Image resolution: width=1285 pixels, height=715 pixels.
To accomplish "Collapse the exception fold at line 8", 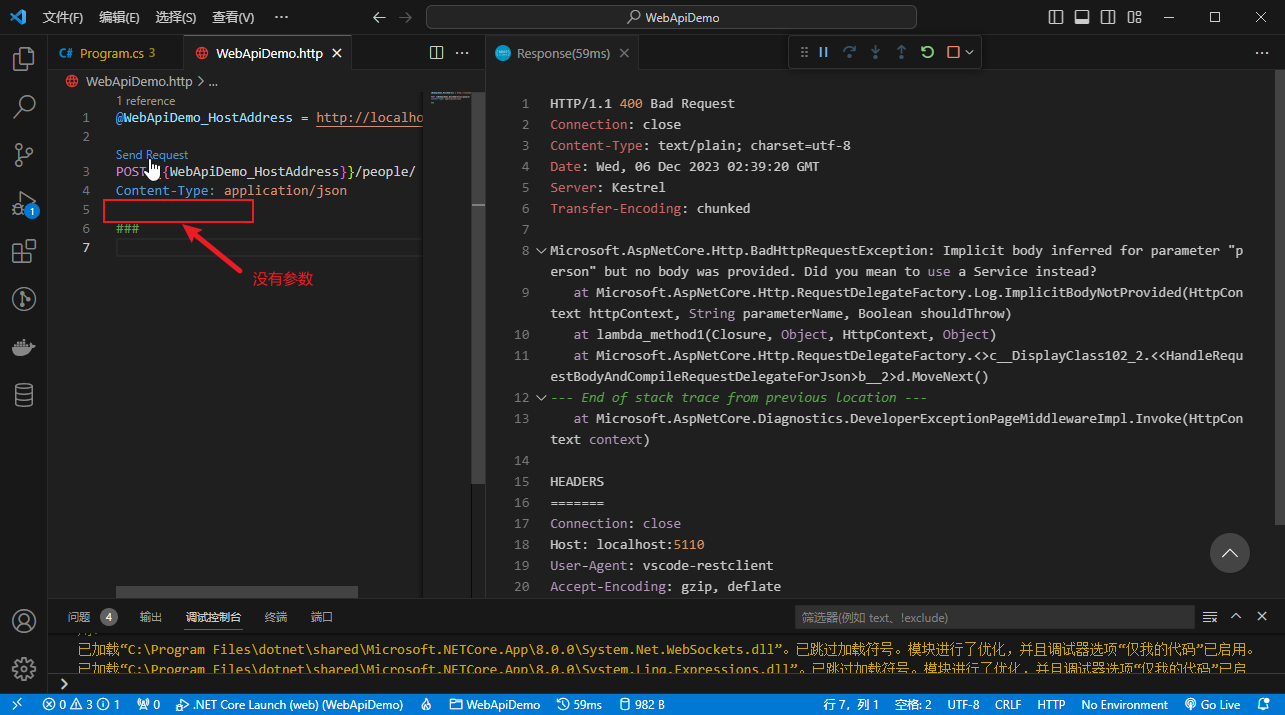I will [541, 251].
